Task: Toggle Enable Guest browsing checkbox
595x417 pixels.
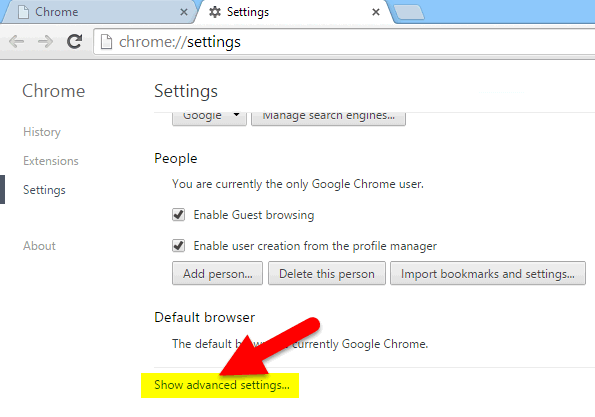Action: 178,215
